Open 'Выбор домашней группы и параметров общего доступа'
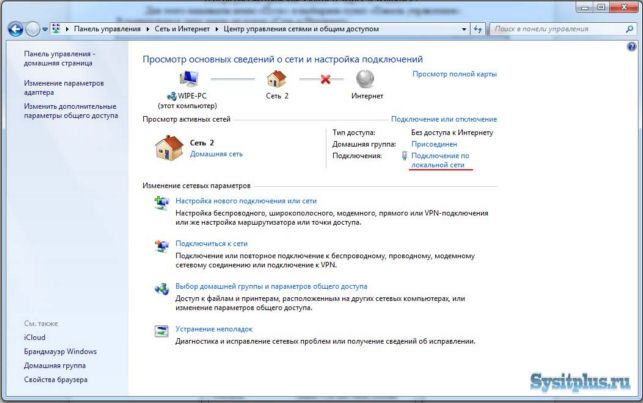 coord(271,286)
